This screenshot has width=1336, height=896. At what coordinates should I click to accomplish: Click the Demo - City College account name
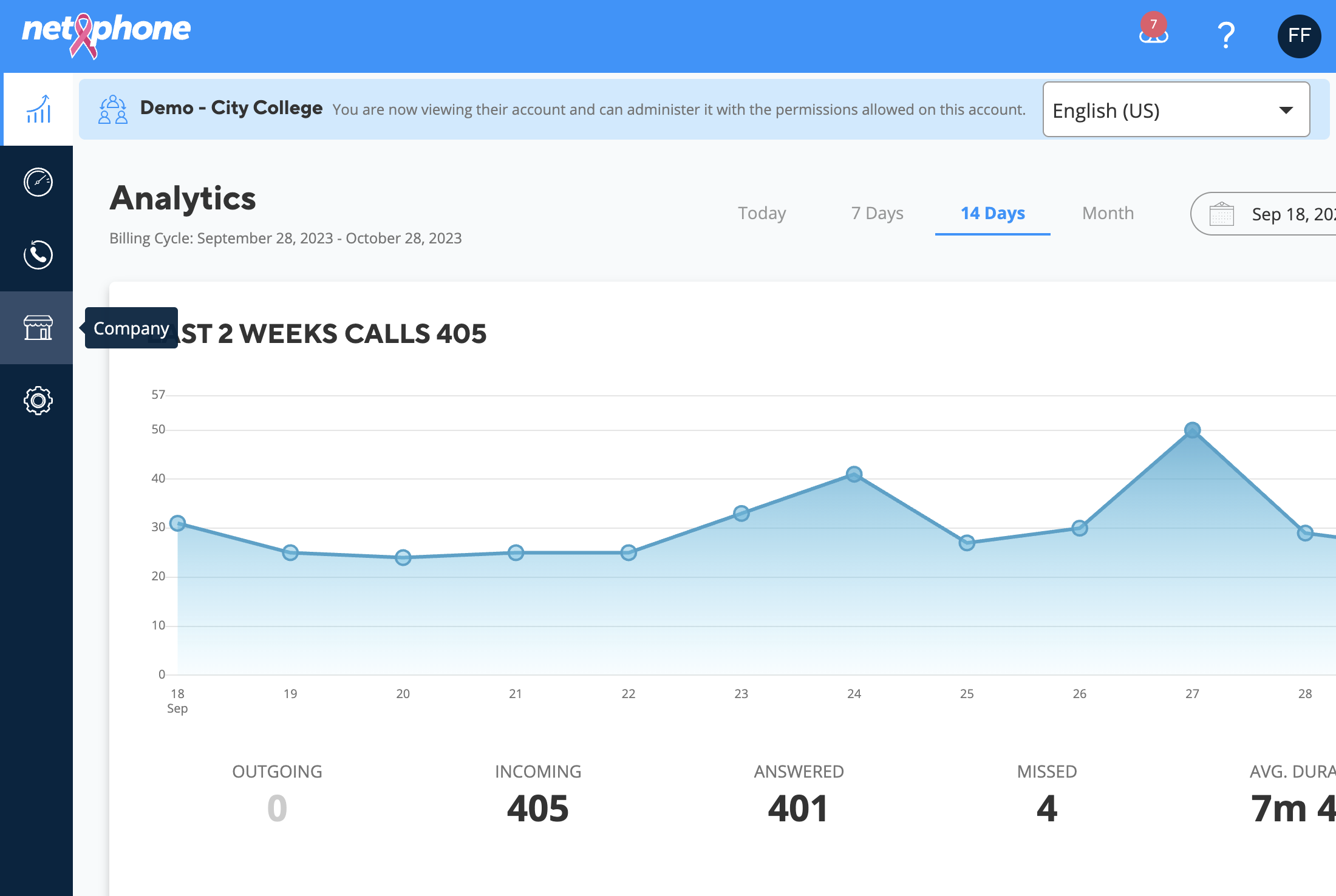point(231,108)
